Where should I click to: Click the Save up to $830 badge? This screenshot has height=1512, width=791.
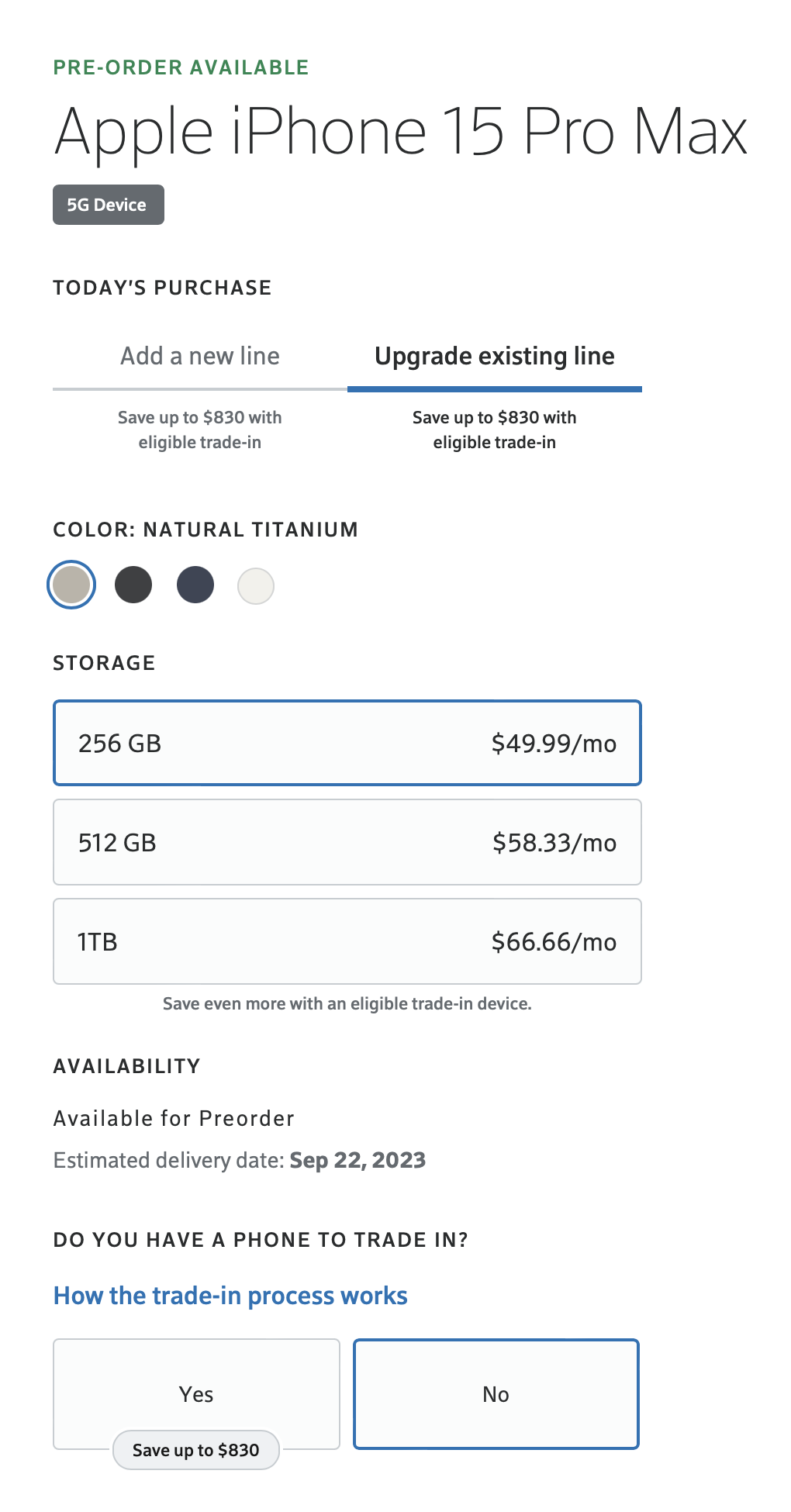pyautogui.click(x=196, y=1450)
